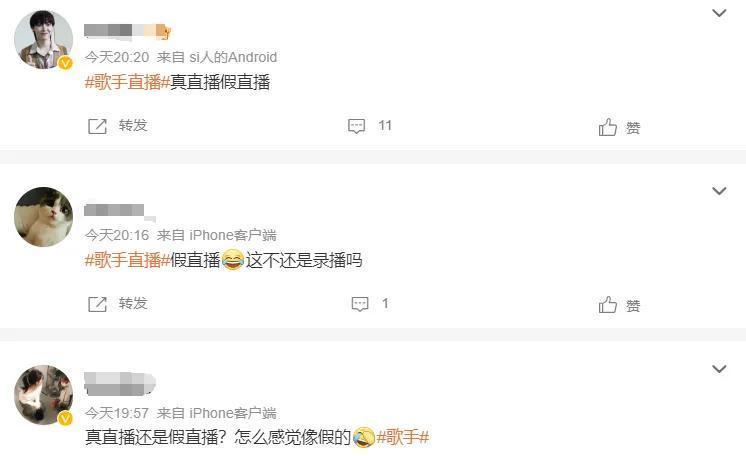
Task: Open #歌手# hashtag in third post
Action: click(403, 436)
